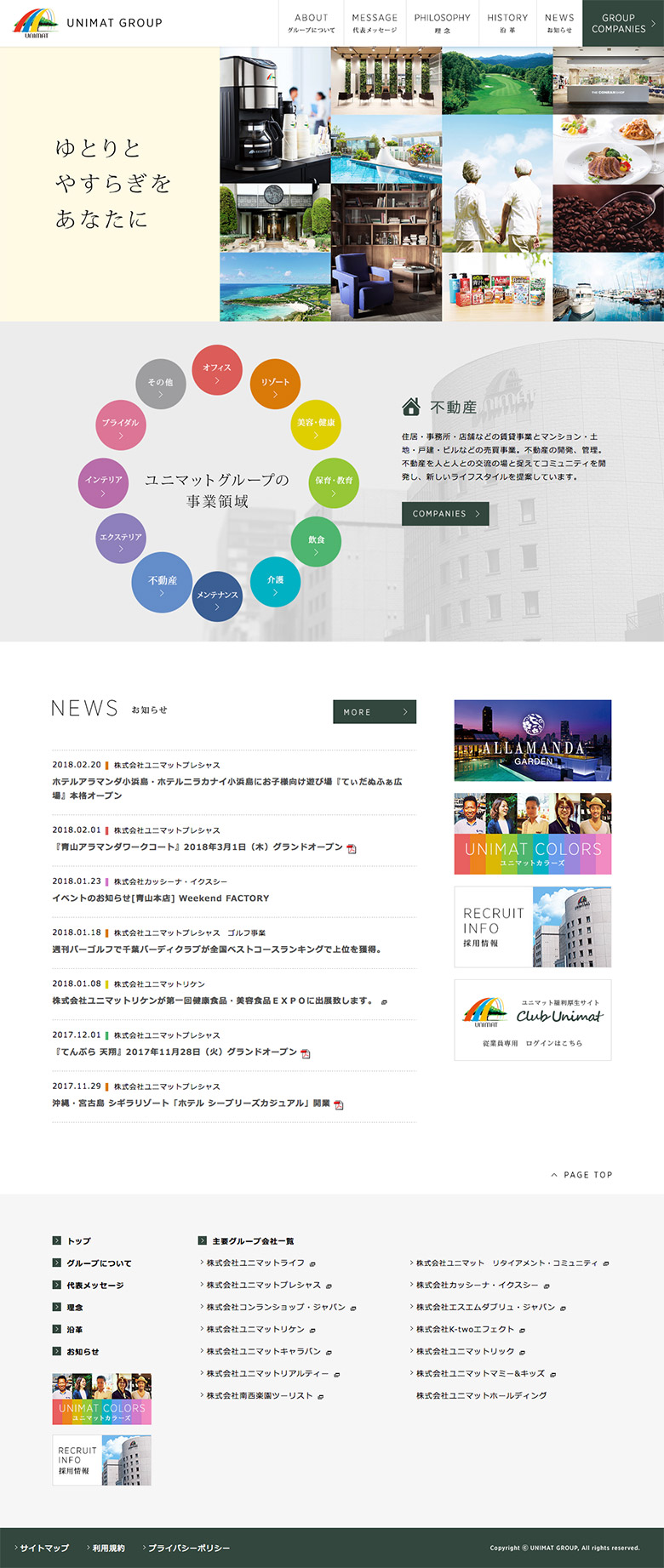Select the red オフィス circle
The width and height of the screenshot is (664, 1568).
pyautogui.click(x=217, y=371)
